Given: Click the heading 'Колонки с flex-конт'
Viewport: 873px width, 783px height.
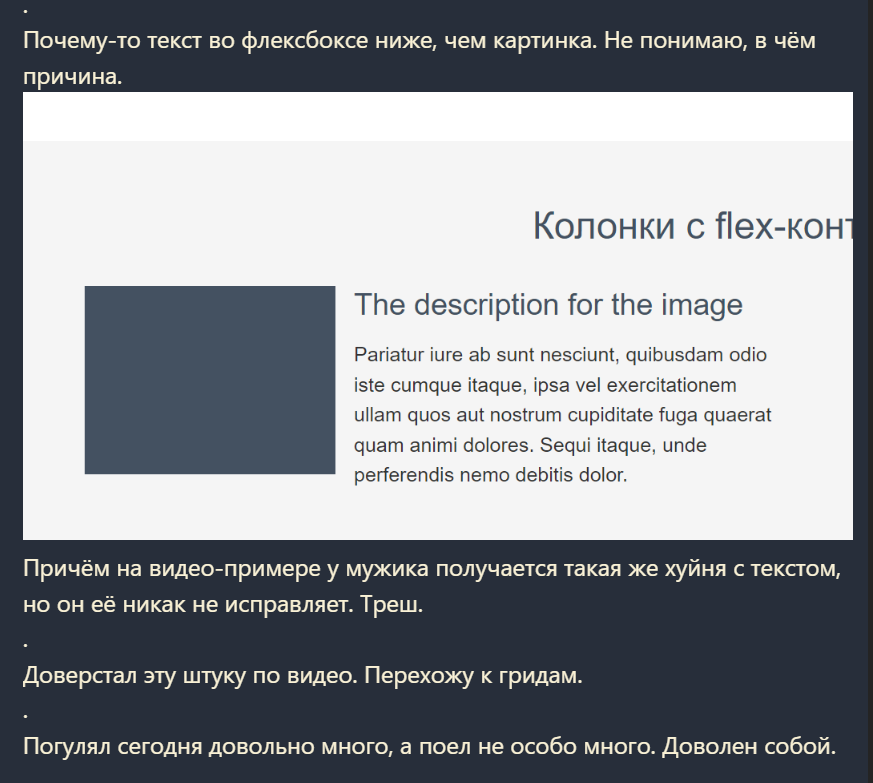Looking at the screenshot, I should 693,226.
